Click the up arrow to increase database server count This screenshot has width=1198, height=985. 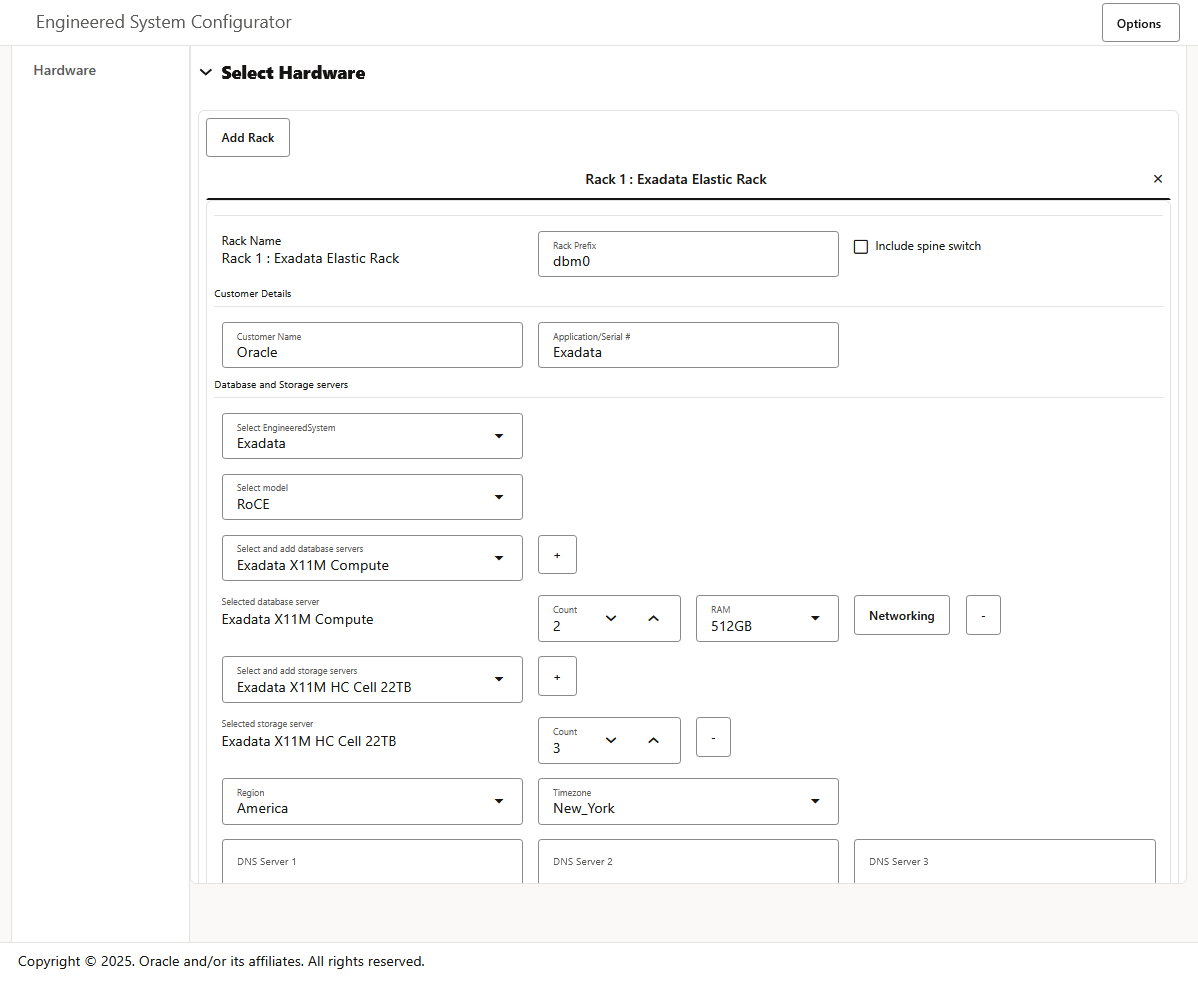(x=653, y=619)
